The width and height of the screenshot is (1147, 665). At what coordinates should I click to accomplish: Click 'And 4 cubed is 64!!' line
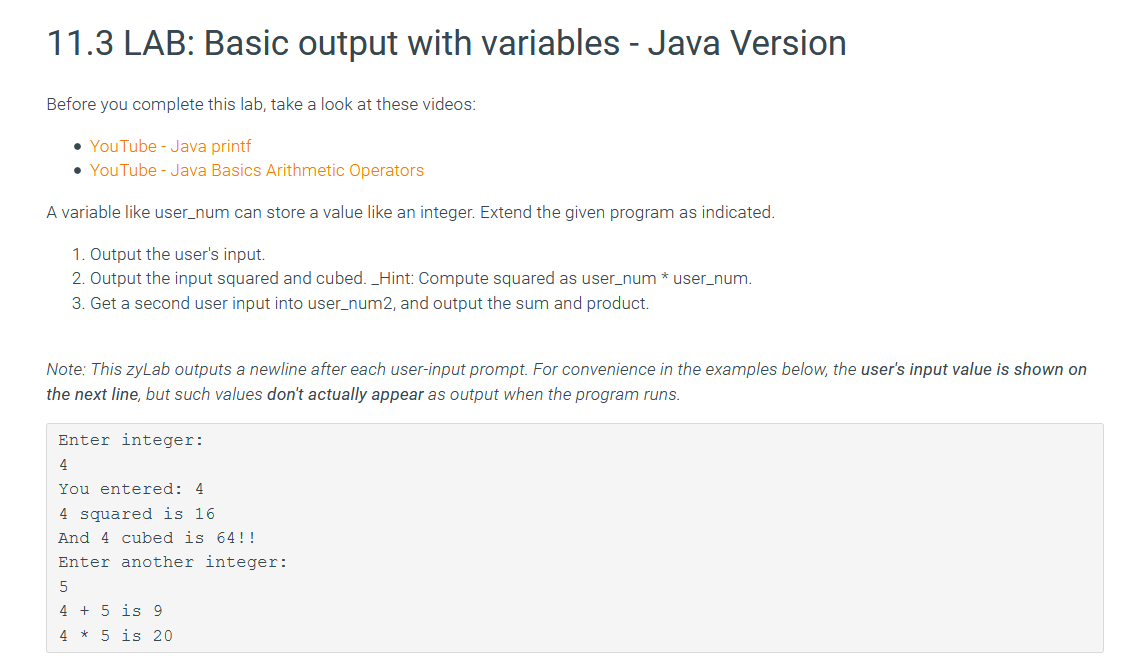tap(157, 538)
